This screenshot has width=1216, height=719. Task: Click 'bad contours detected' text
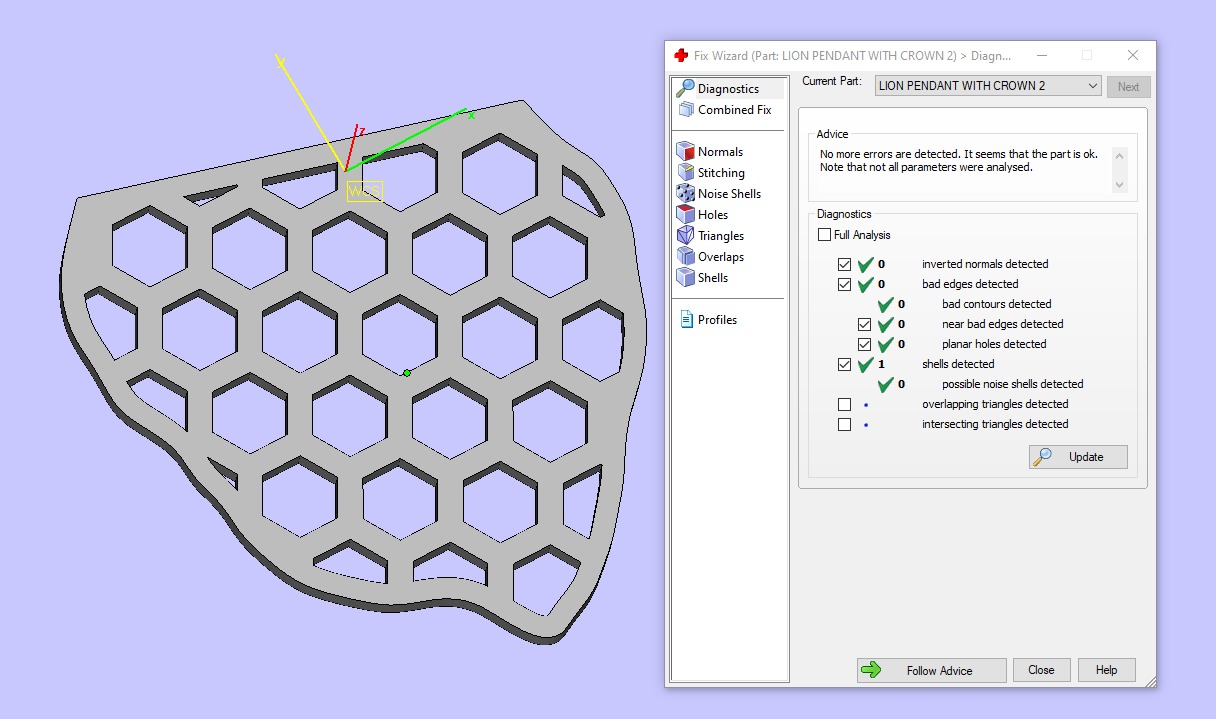997,304
